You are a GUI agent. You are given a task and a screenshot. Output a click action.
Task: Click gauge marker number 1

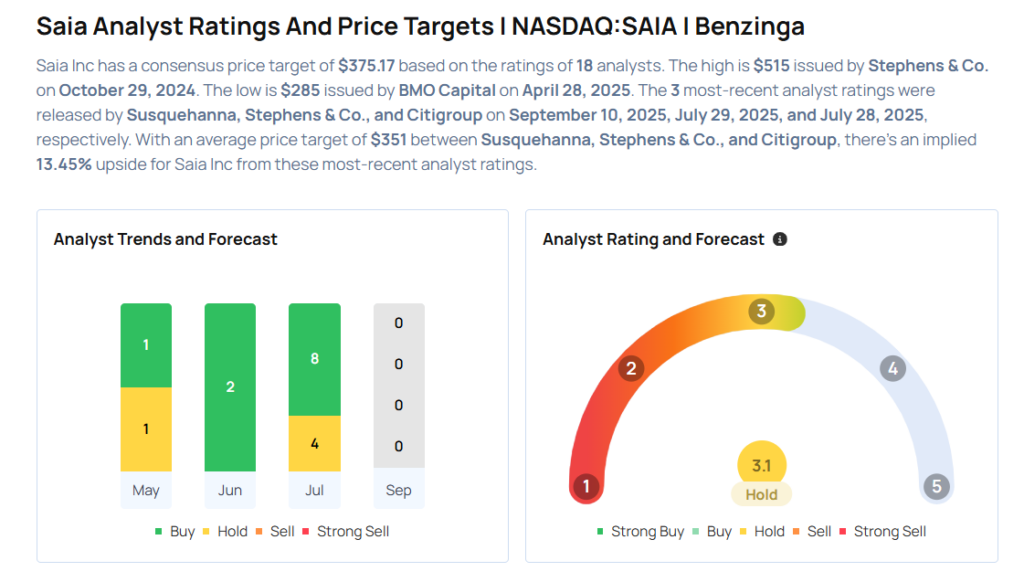point(586,487)
